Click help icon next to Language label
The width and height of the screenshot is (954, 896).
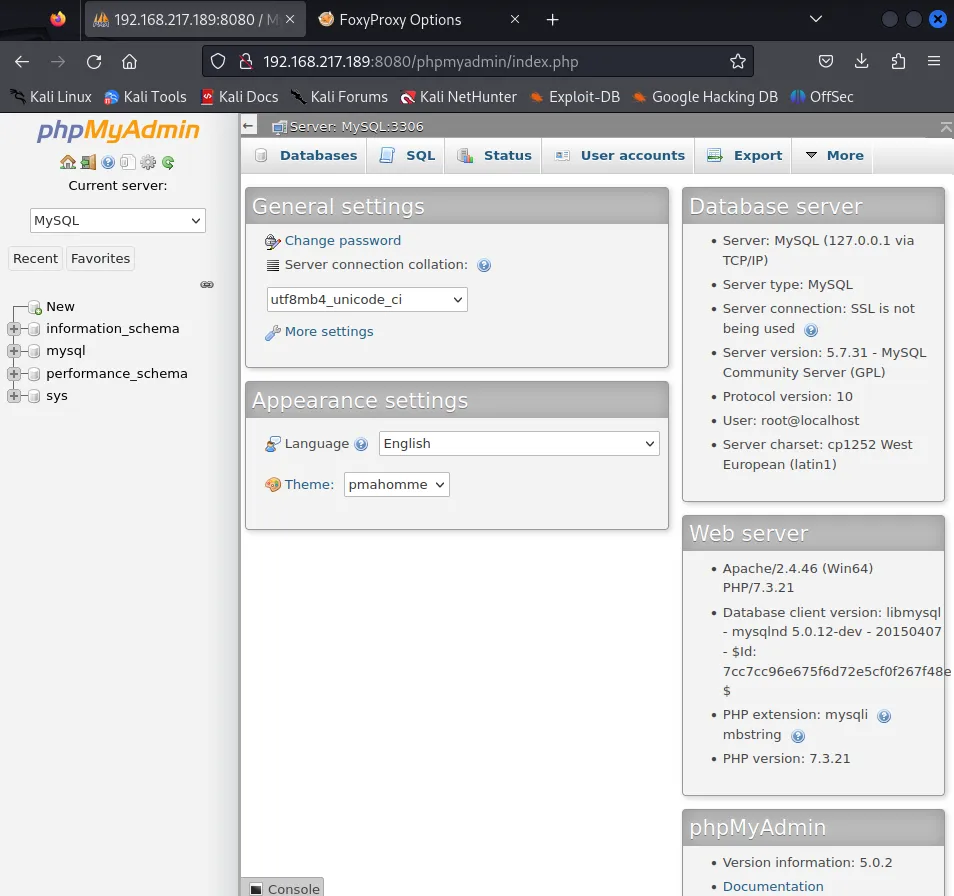[x=361, y=445]
